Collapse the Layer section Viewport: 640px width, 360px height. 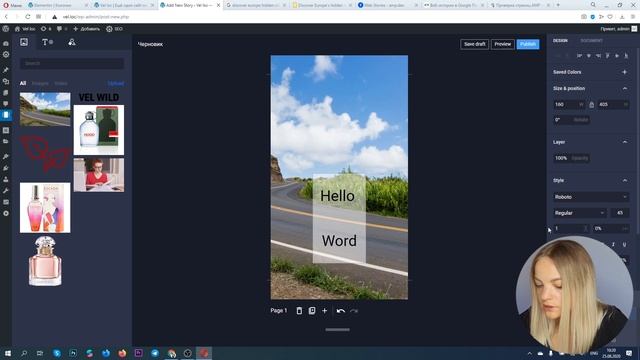click(x=624, y=142)
